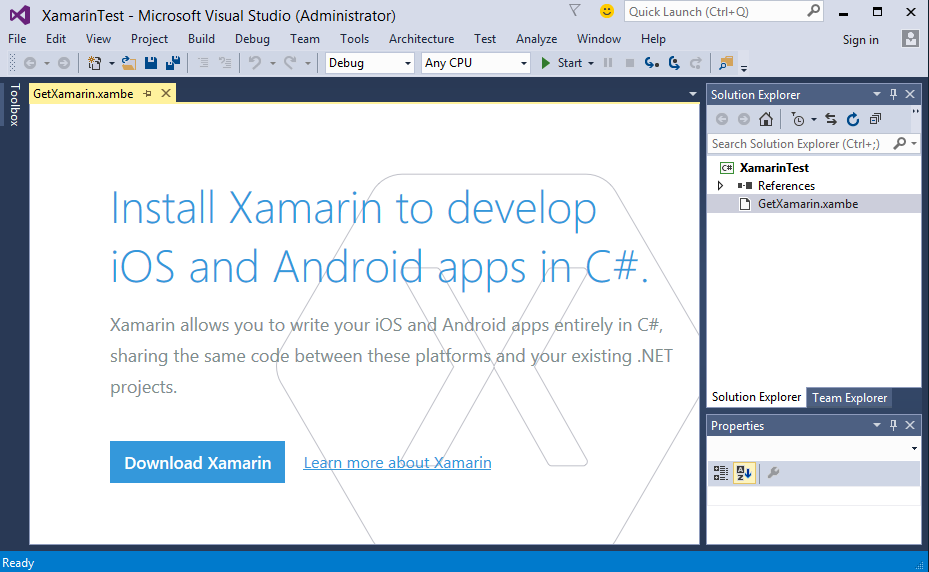Close the Properties panel
The height and width of the screenshot is (572, 929).
911,425
